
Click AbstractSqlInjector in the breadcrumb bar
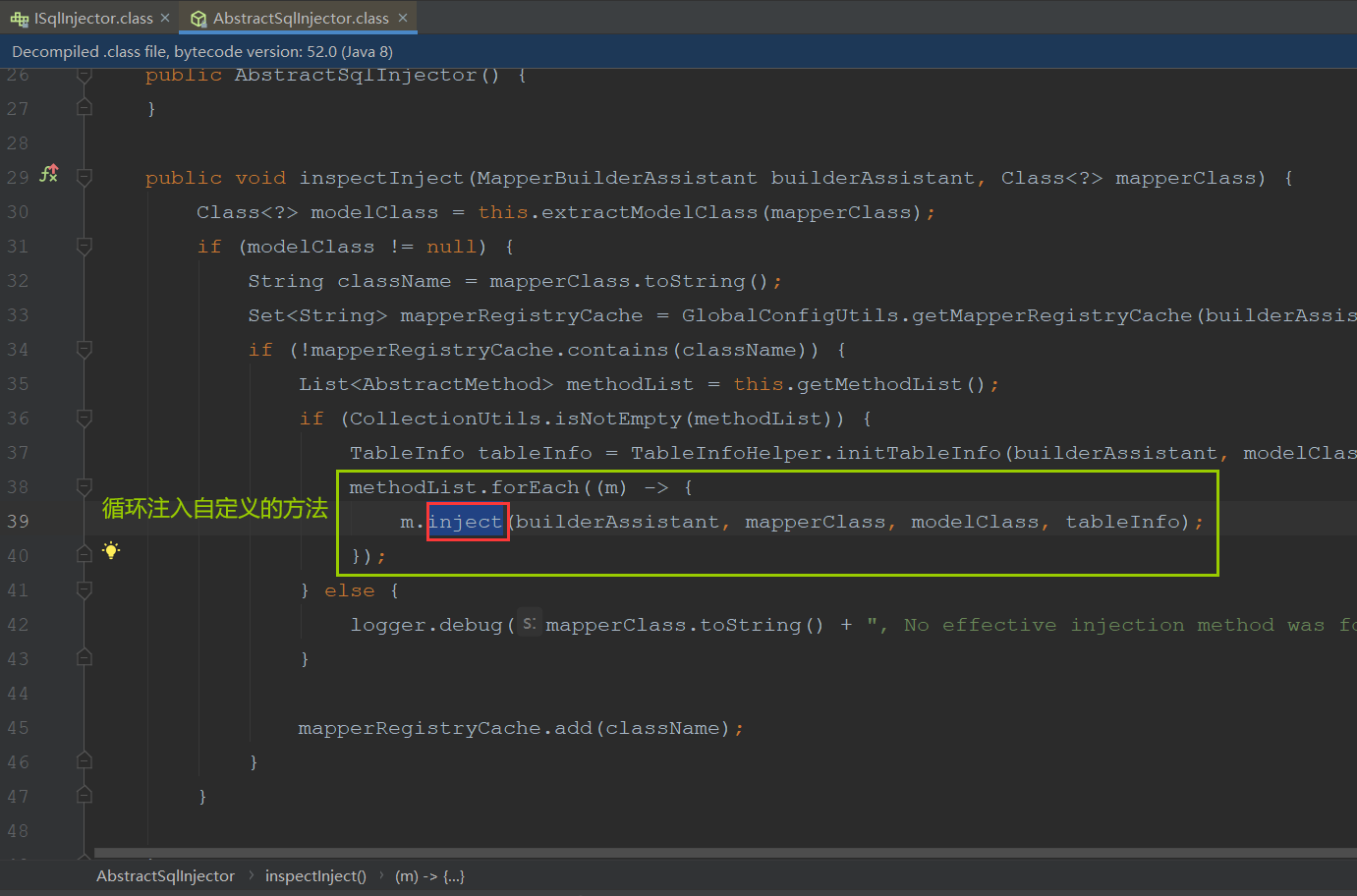coord(165,876)
